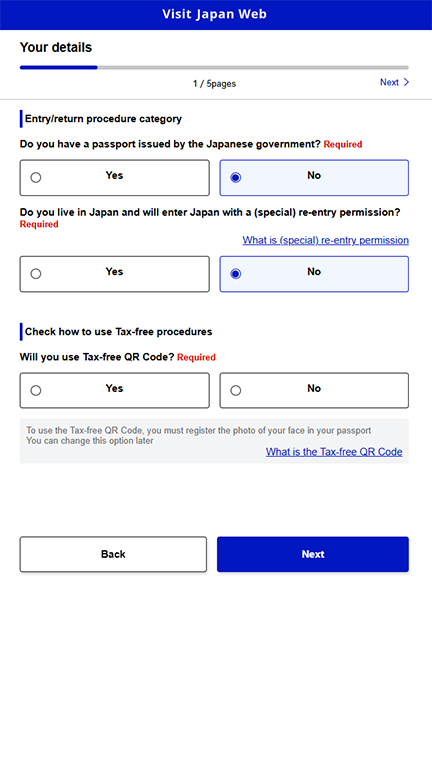This screenshot has height=768, width=432.
Task: Click the chevron arrow beside top Next
Action: (406, 82)
